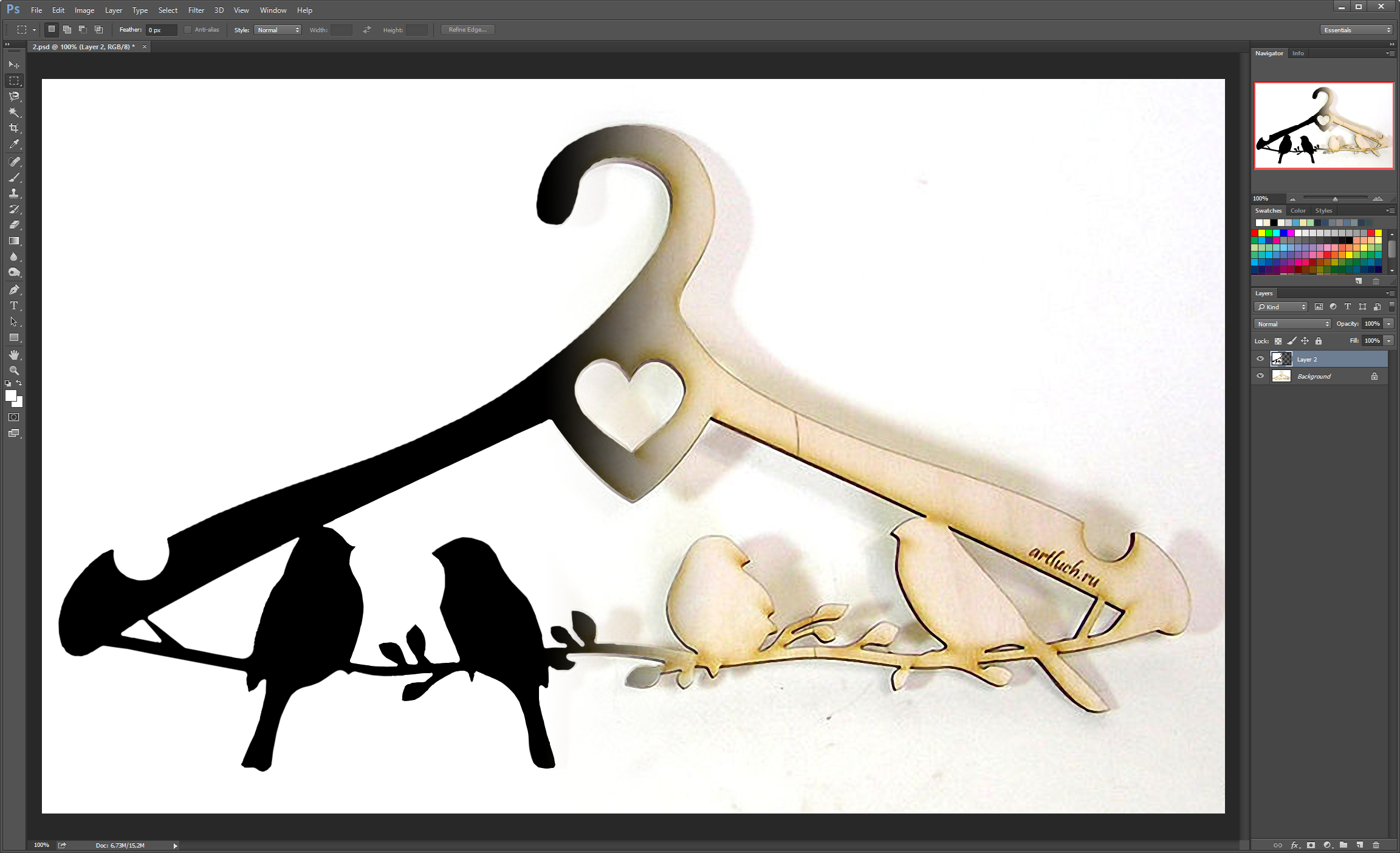Image resolution: width=1400 pixels, height=853 pixels.
Task: Click the foreground color swatch
Action: (x=10, y=396)
